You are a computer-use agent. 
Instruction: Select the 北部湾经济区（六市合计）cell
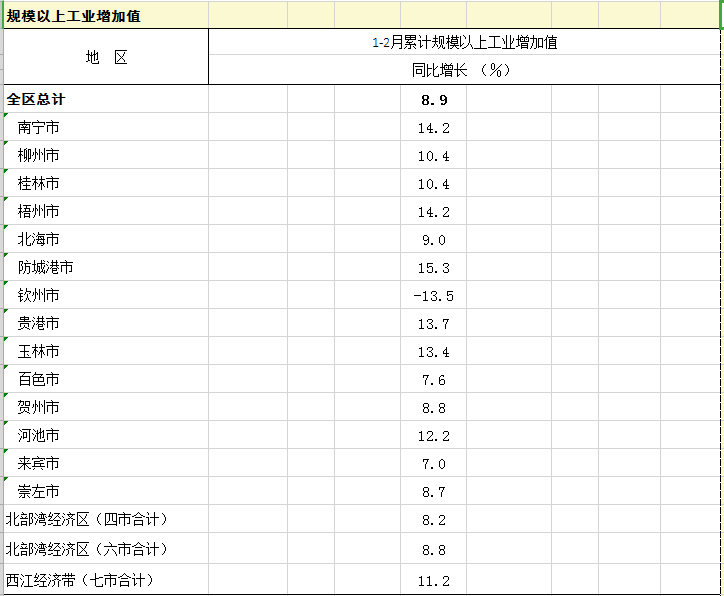coord(106,549)
